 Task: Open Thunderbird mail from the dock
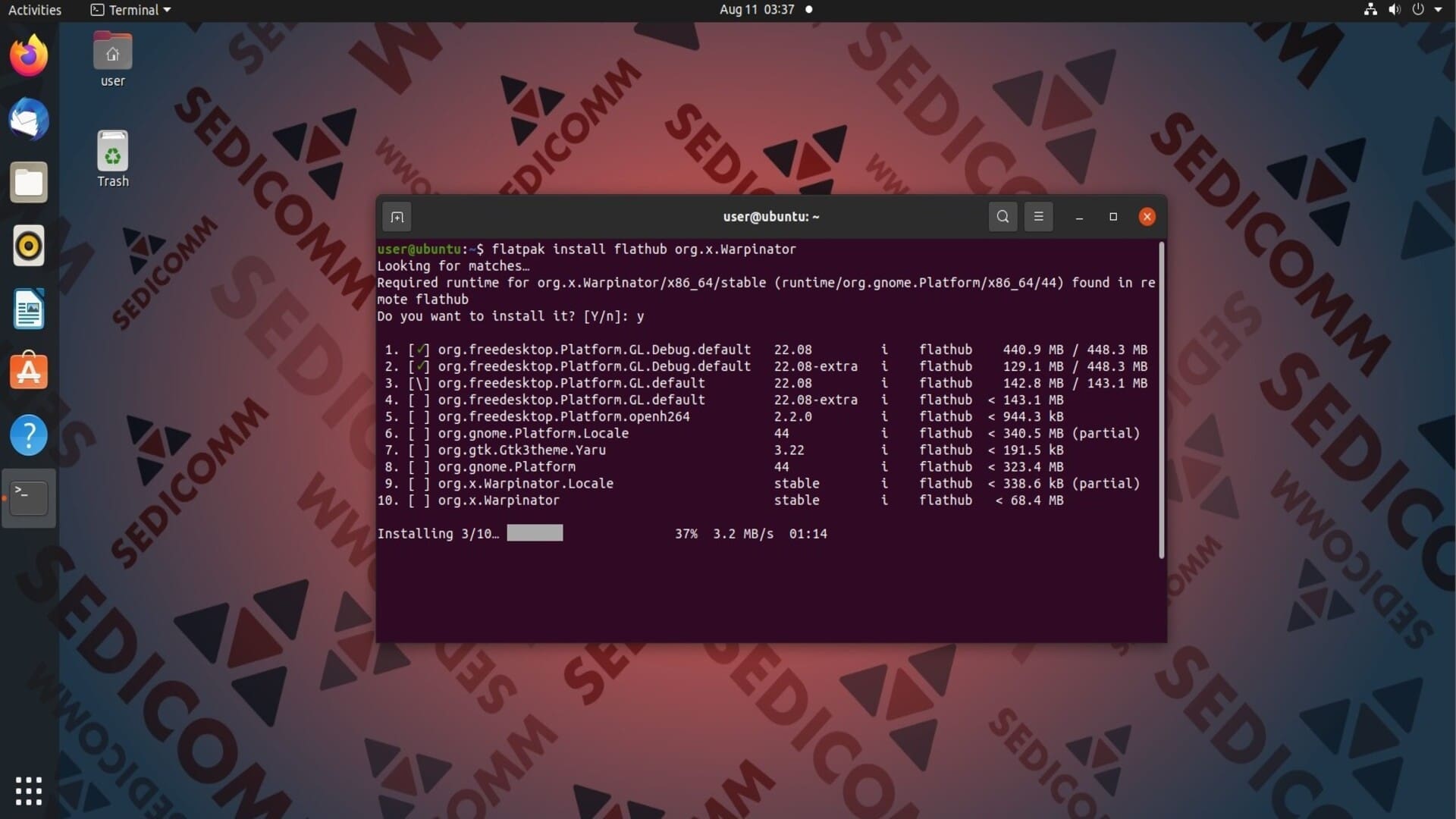coord(29,119)
